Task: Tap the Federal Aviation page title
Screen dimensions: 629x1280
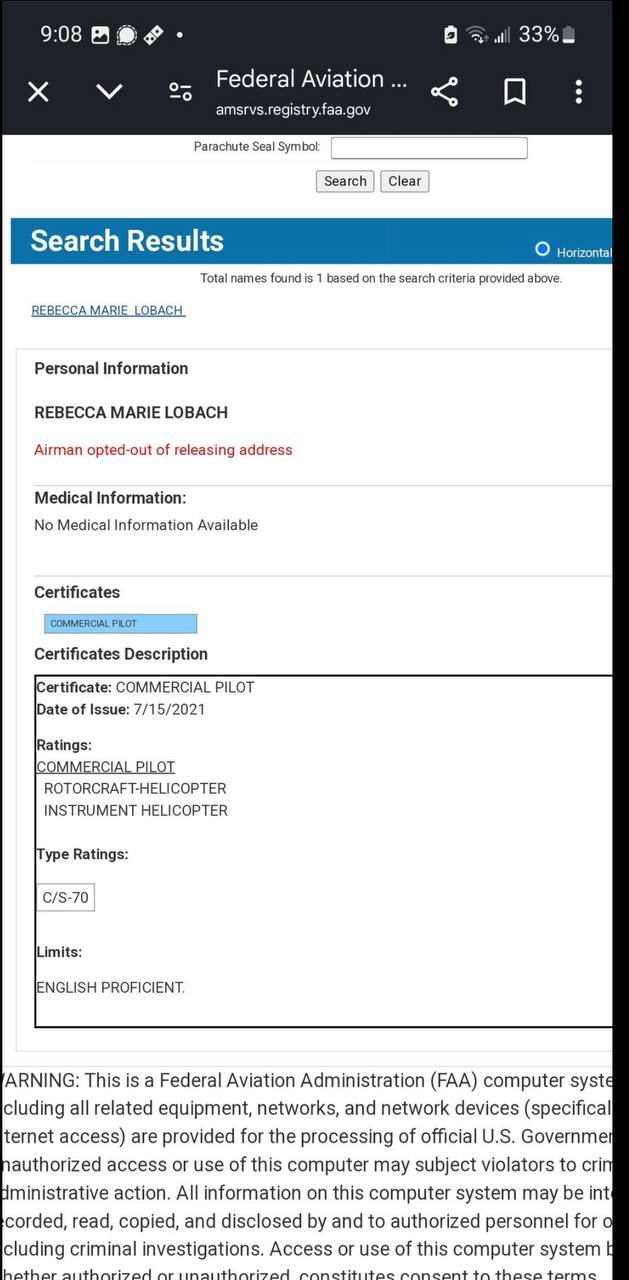Action: click(311, 79)
